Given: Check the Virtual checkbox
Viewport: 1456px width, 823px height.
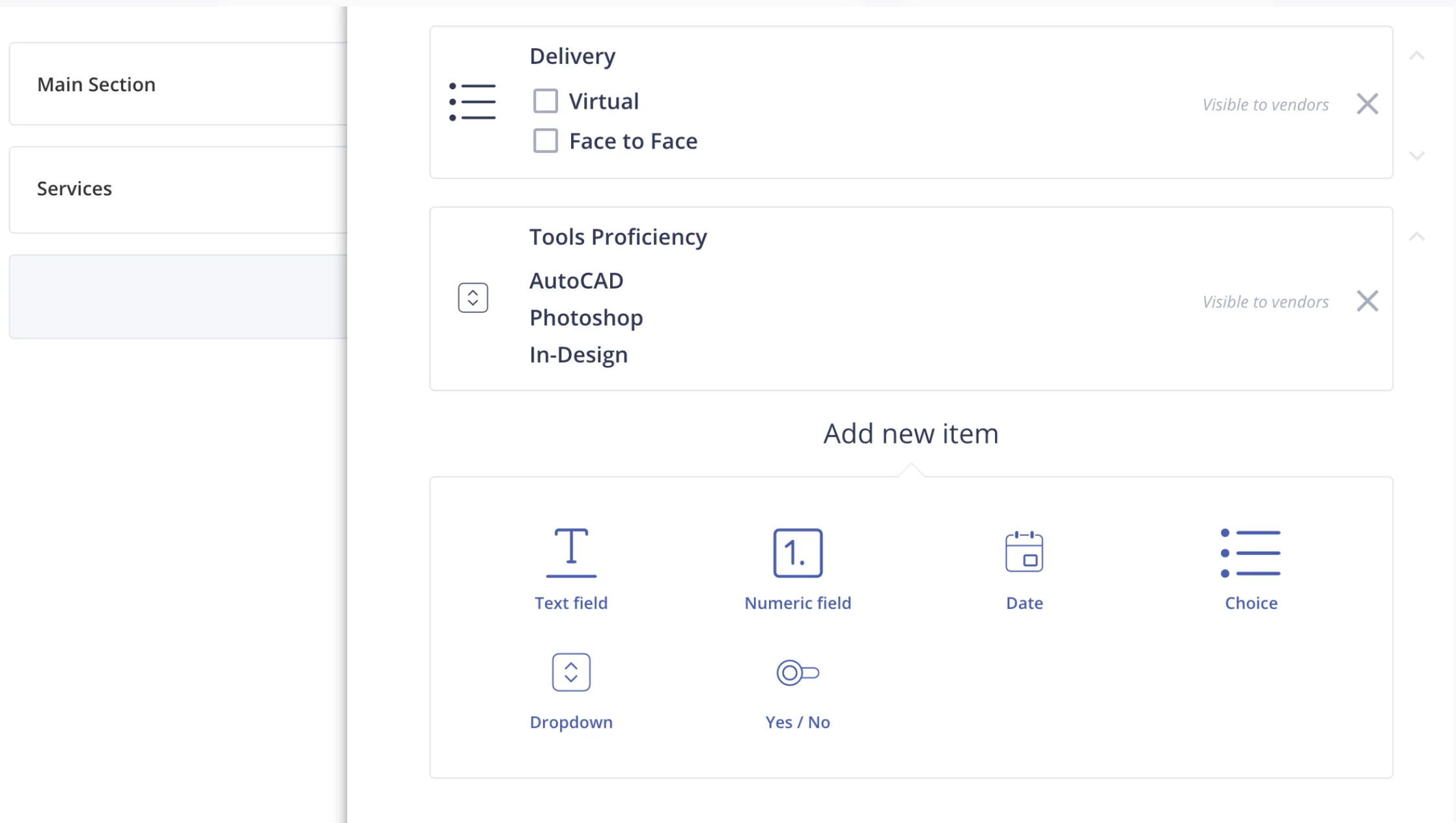Looking at the screenshot, I should point(546,102).
